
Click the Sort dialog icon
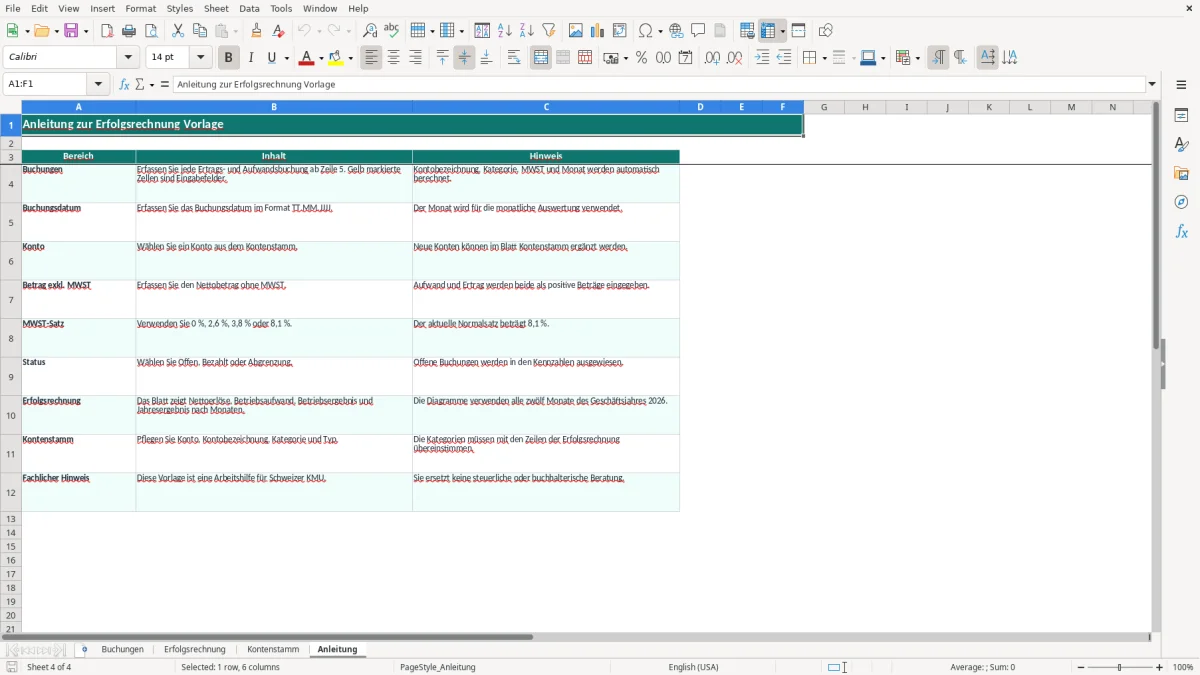click(x=482, y=31)
